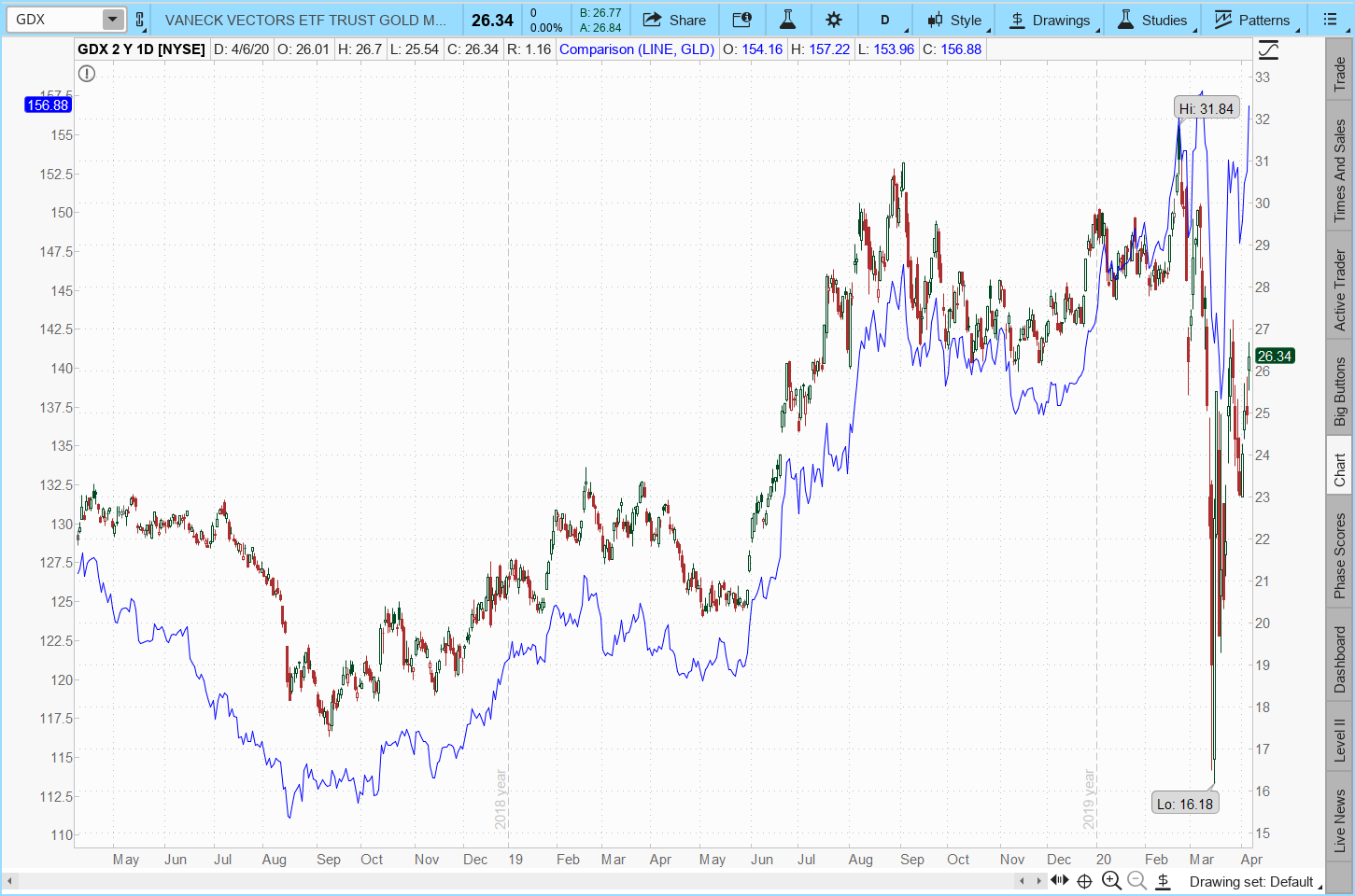
Task: Open the GDX symbol dropdown
Action: point(112,19)
